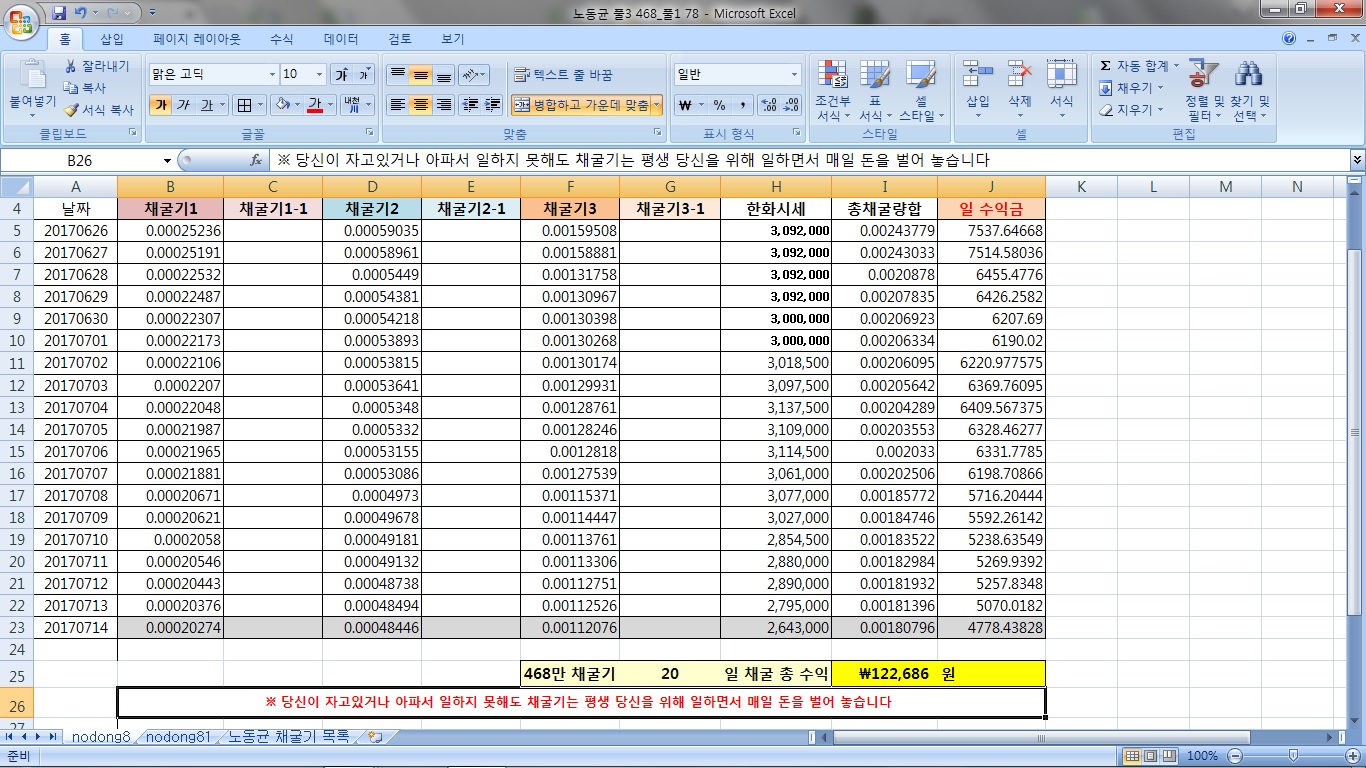Click the red font color 가 button

pos(315,105)
